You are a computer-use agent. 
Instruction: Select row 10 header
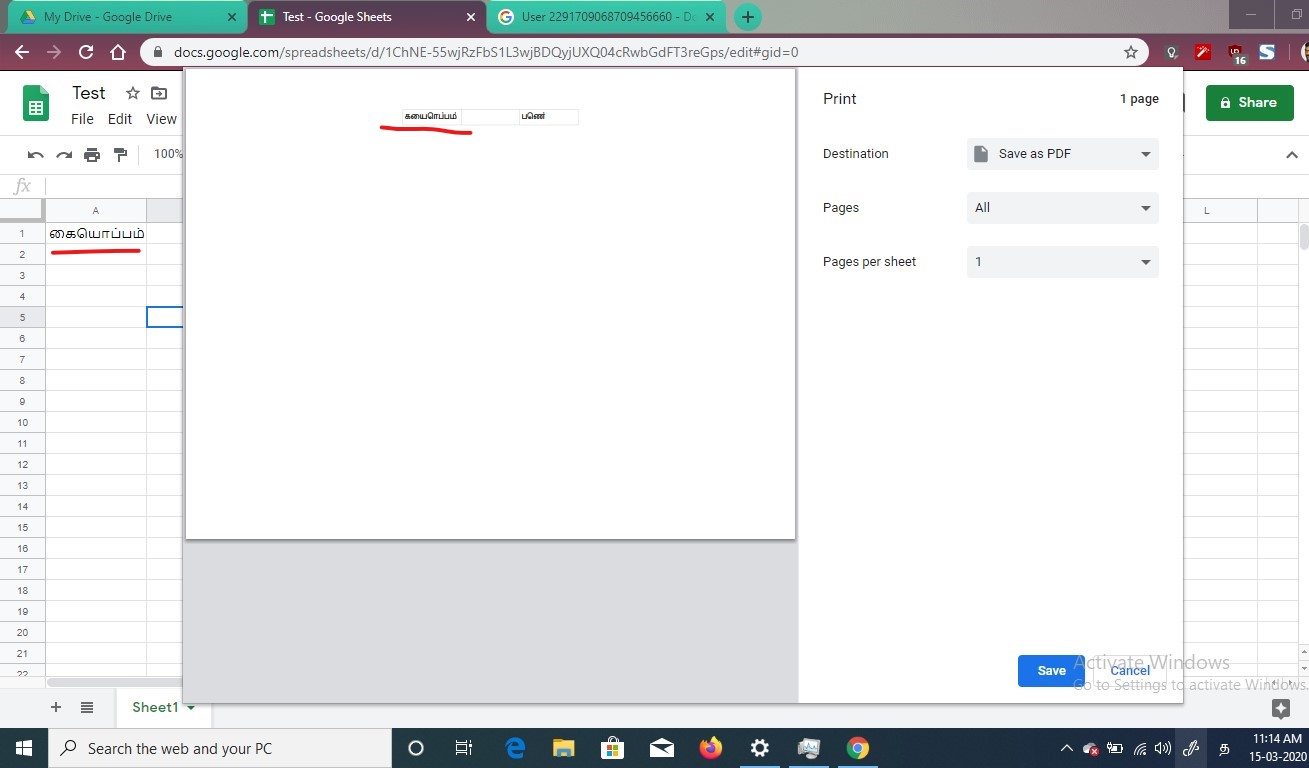coord(22,422)
